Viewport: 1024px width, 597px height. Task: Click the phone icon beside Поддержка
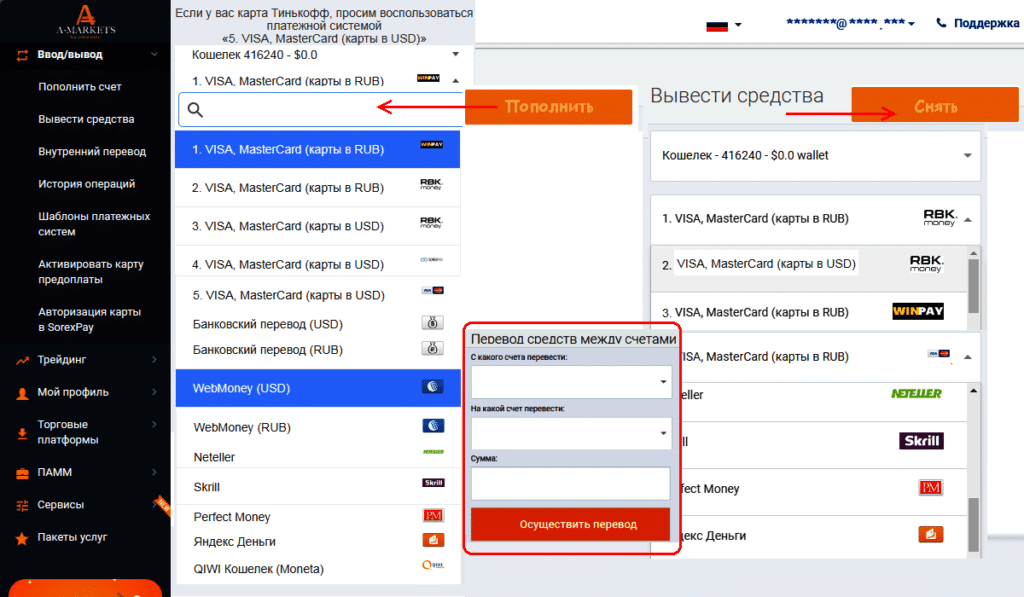[x=941, y=23]
